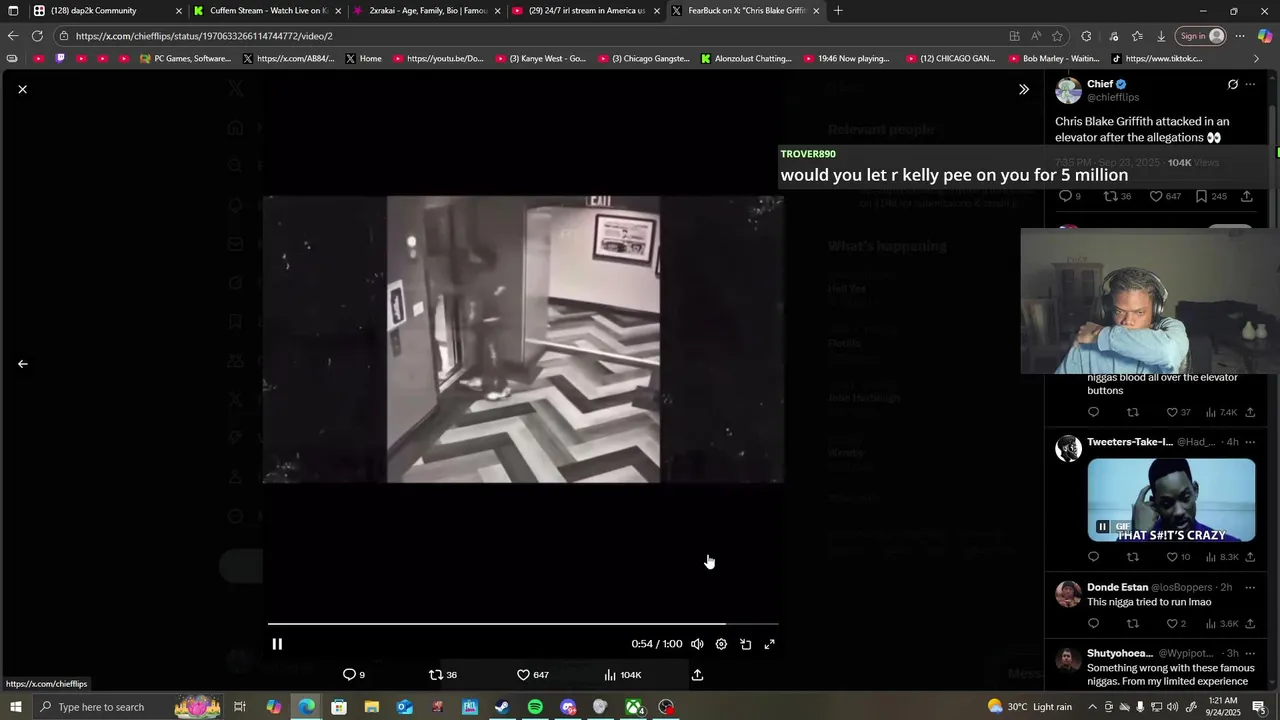Sign in to the browser profile
Image resolution: width=1280 pixels, height=720 pixels.
(1201, 36)
